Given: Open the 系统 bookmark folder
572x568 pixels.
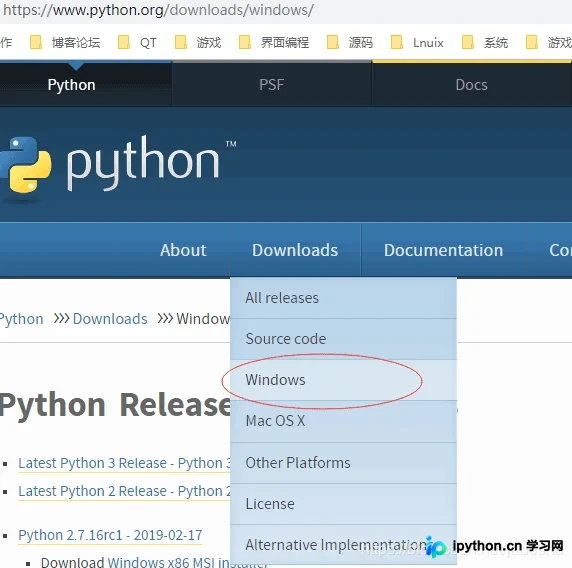Looking at the screenshot, I should [485, 42].
